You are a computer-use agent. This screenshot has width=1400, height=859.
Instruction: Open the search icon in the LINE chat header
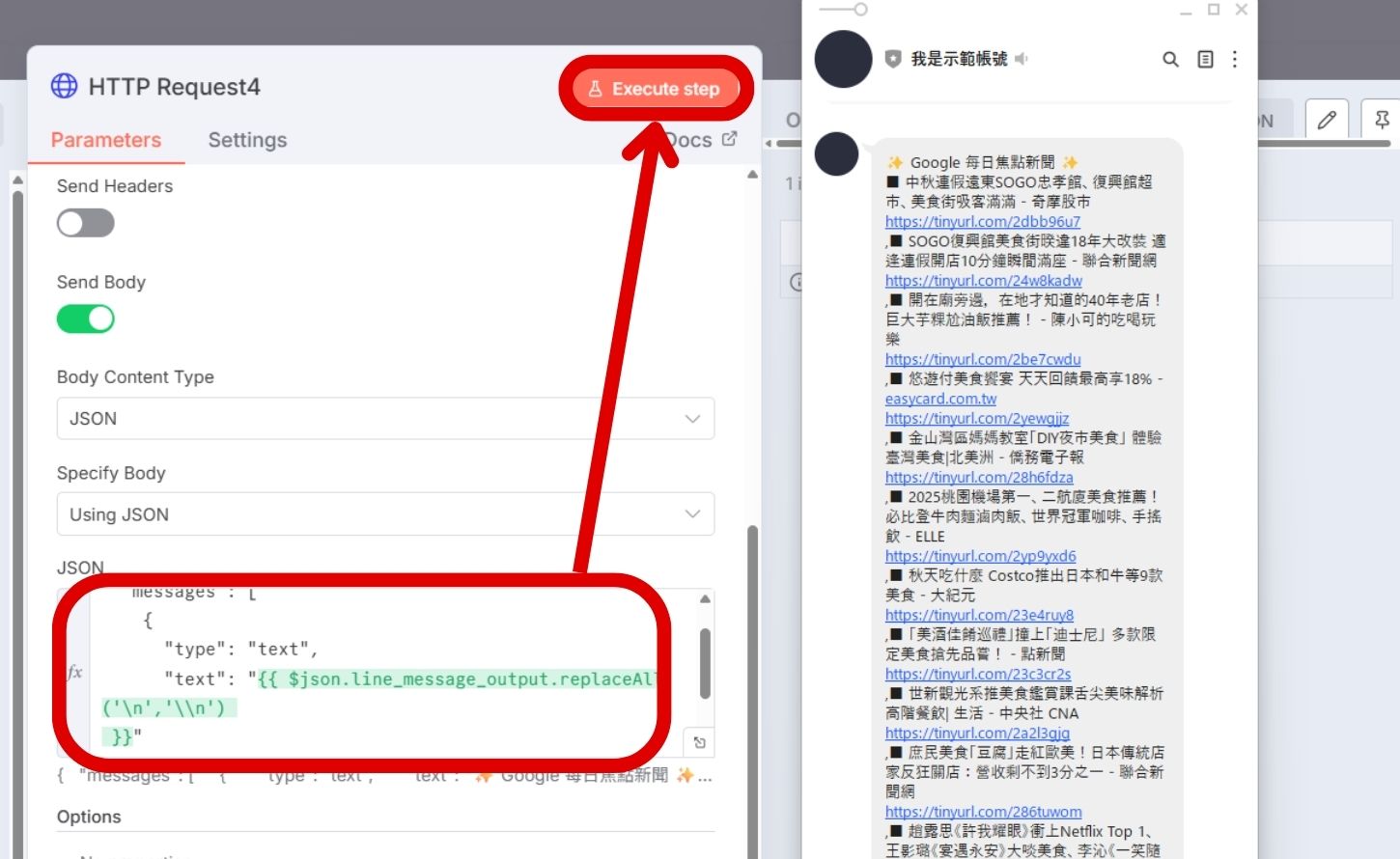[x=1170, y=59]
